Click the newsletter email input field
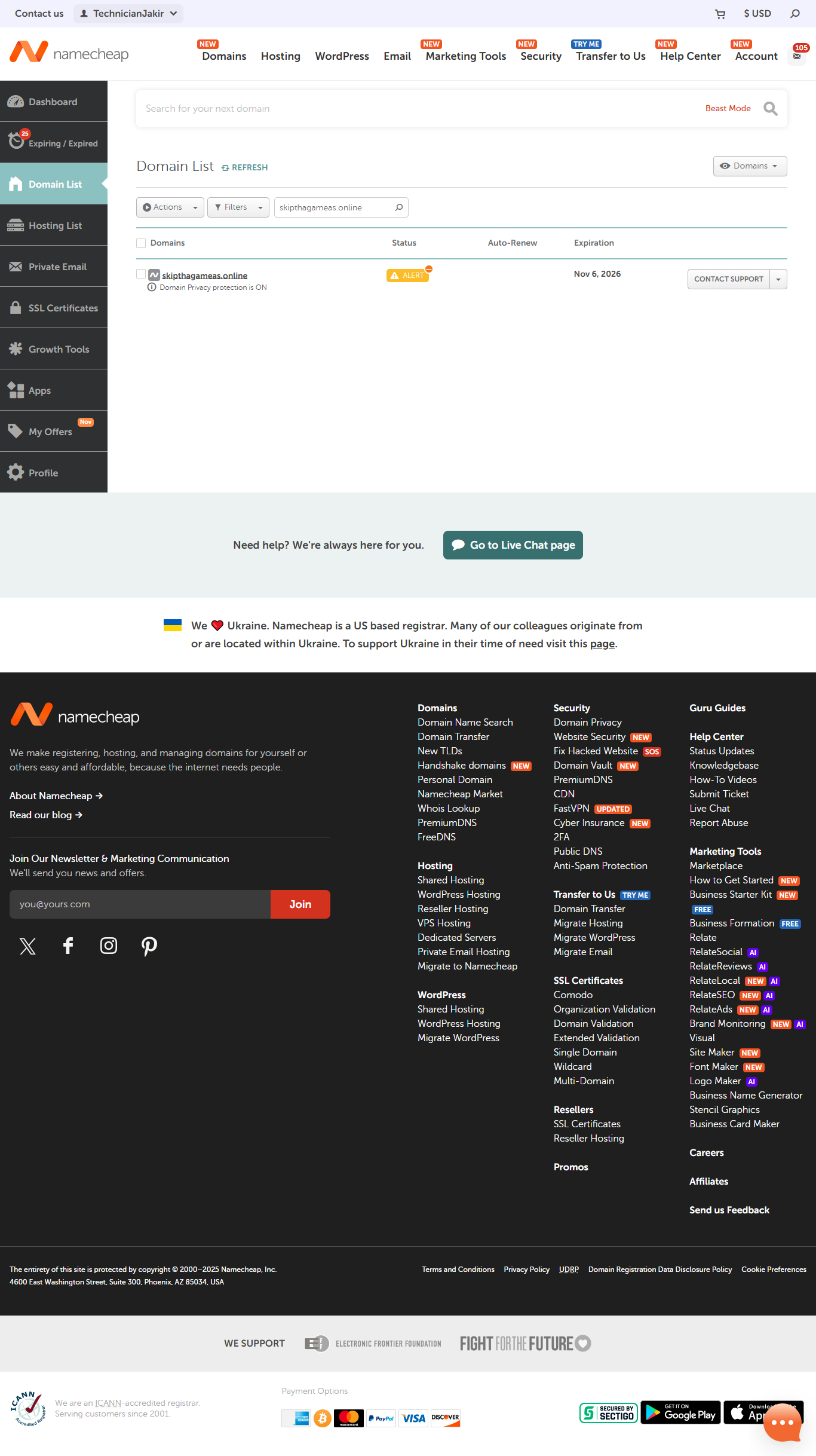The height and width of the screenshot is (1456, 816). [140, 904]
